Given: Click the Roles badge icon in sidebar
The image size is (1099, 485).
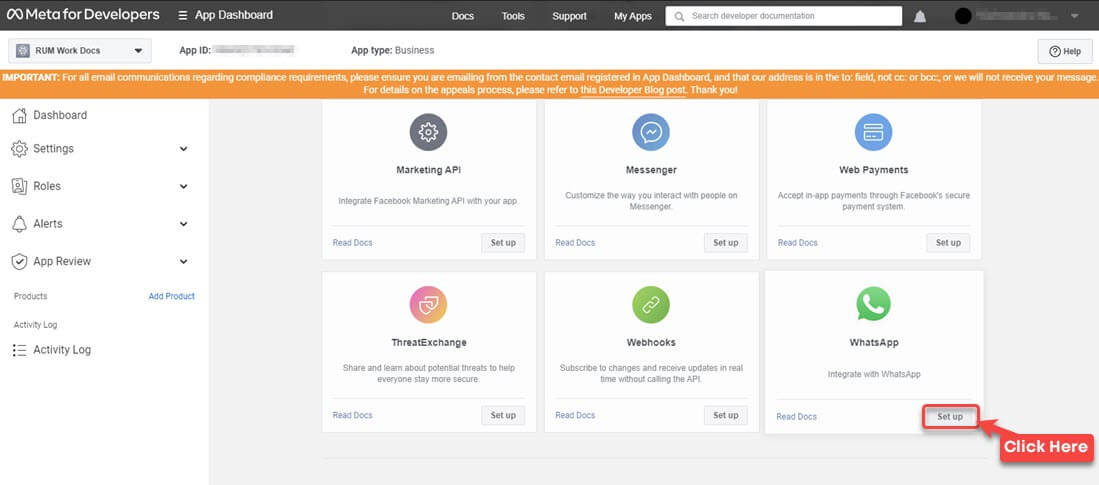Looking at the screenshot, I should click(20, 186).
